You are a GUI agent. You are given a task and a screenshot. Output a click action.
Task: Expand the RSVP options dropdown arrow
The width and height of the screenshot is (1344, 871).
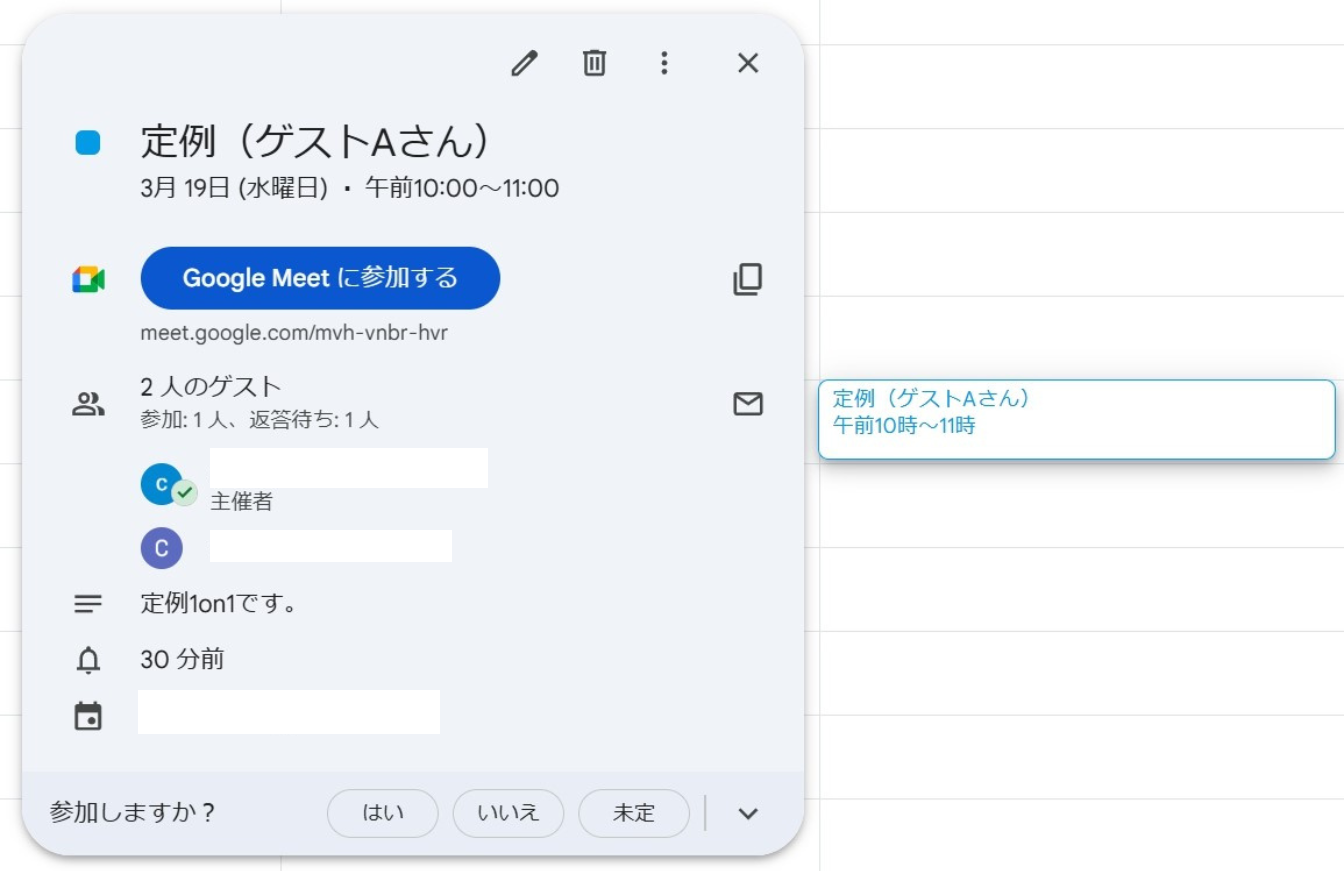point(748,813)
